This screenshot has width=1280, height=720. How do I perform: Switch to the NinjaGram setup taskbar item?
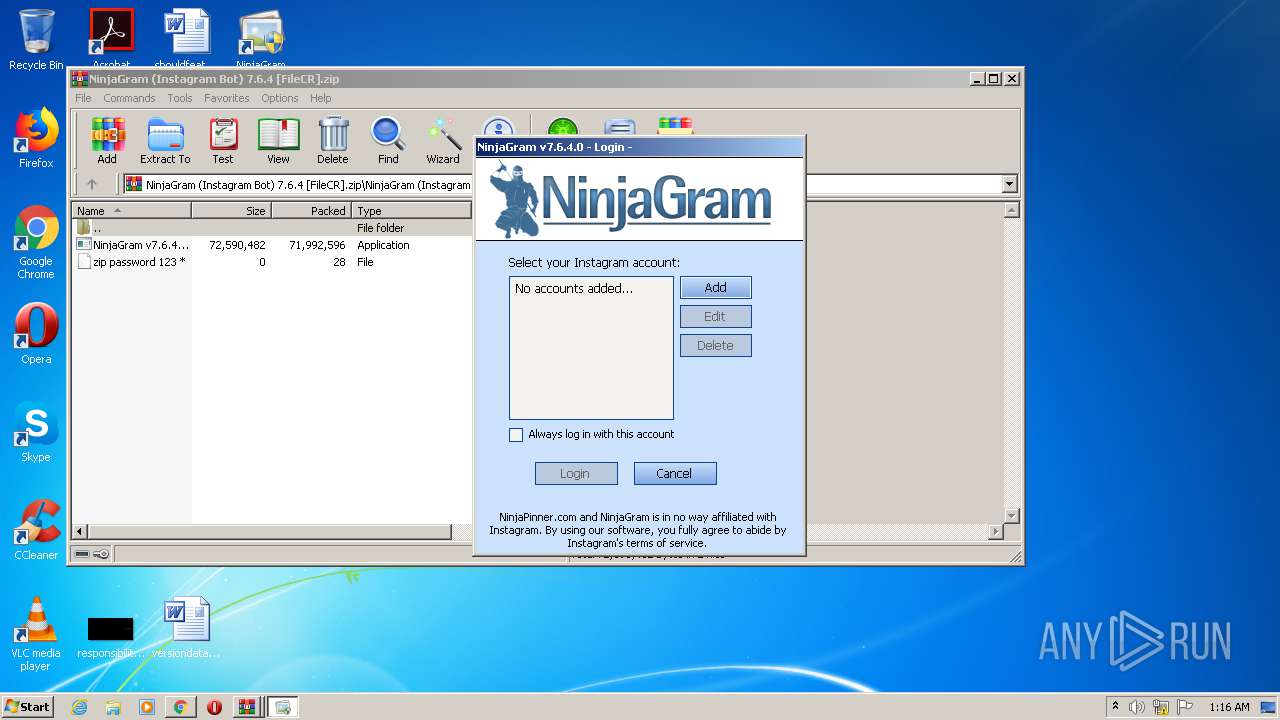(282, 707)
